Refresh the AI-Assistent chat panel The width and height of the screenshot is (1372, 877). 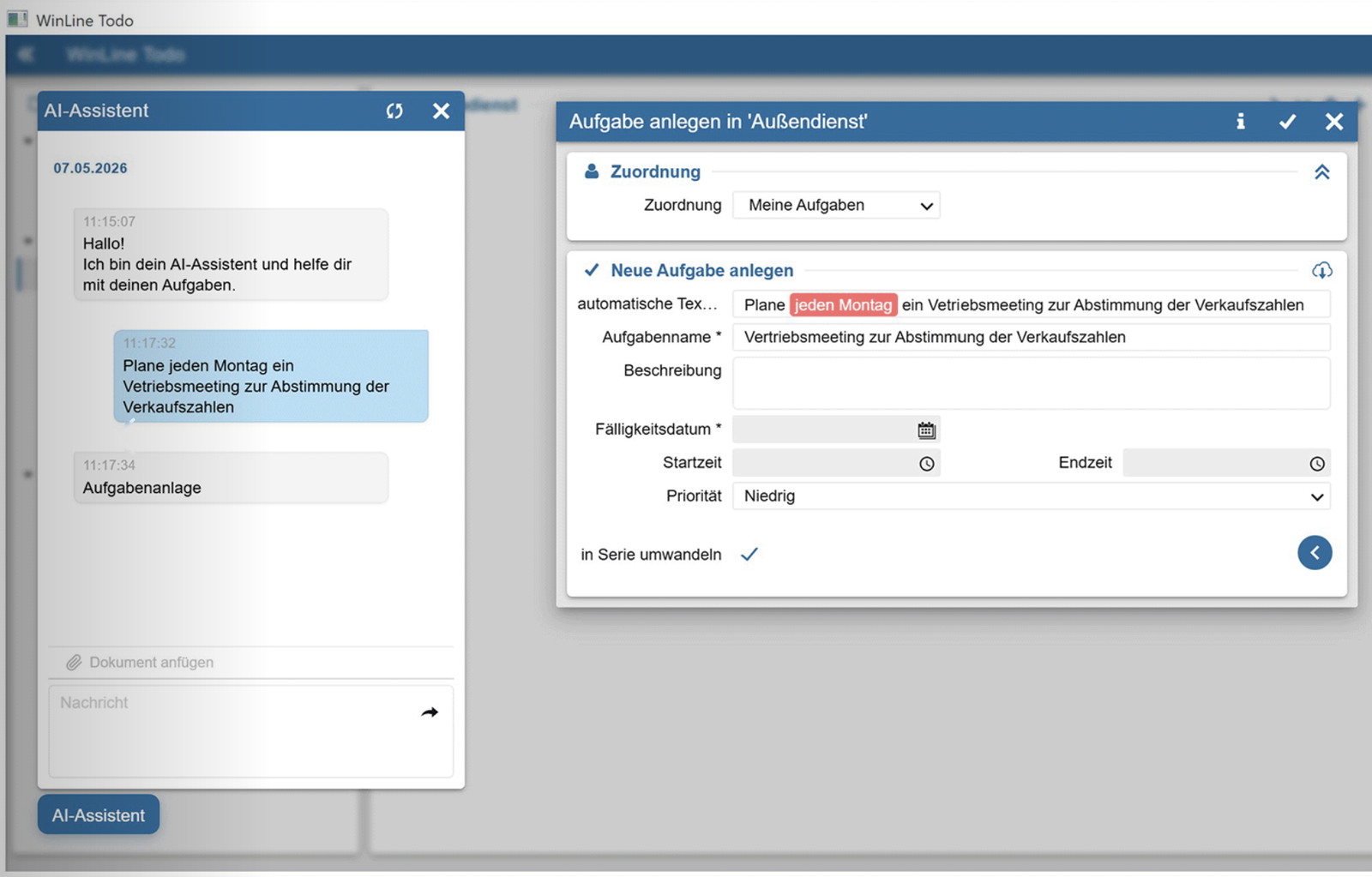[394, 111]
